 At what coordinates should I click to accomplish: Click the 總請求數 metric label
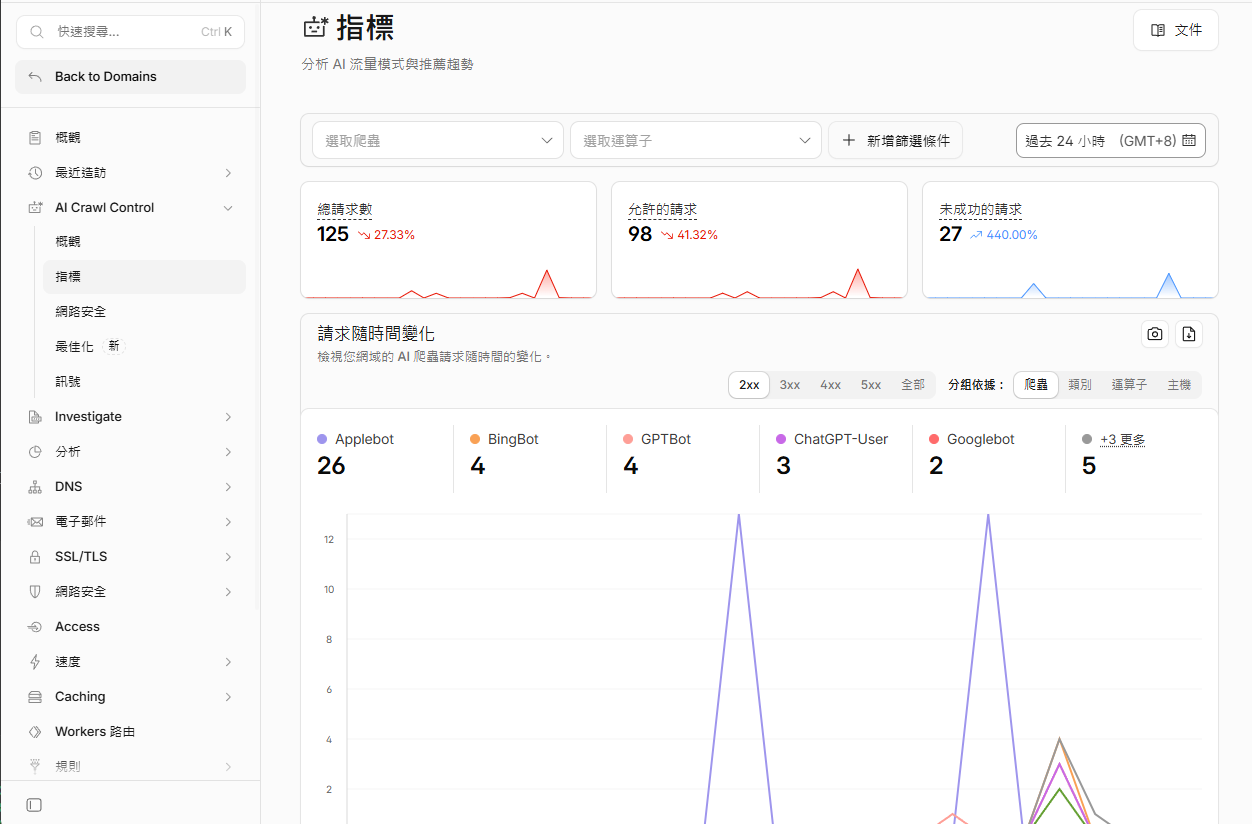pyautogui.click(x=345, y=210)
